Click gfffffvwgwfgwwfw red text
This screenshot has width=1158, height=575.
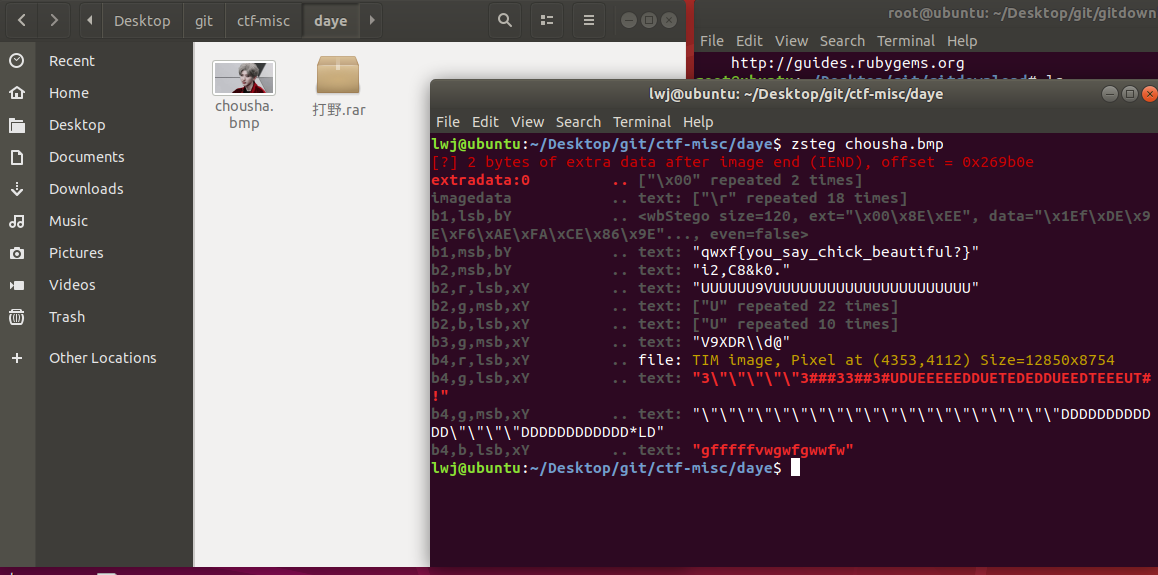[773, 450]
